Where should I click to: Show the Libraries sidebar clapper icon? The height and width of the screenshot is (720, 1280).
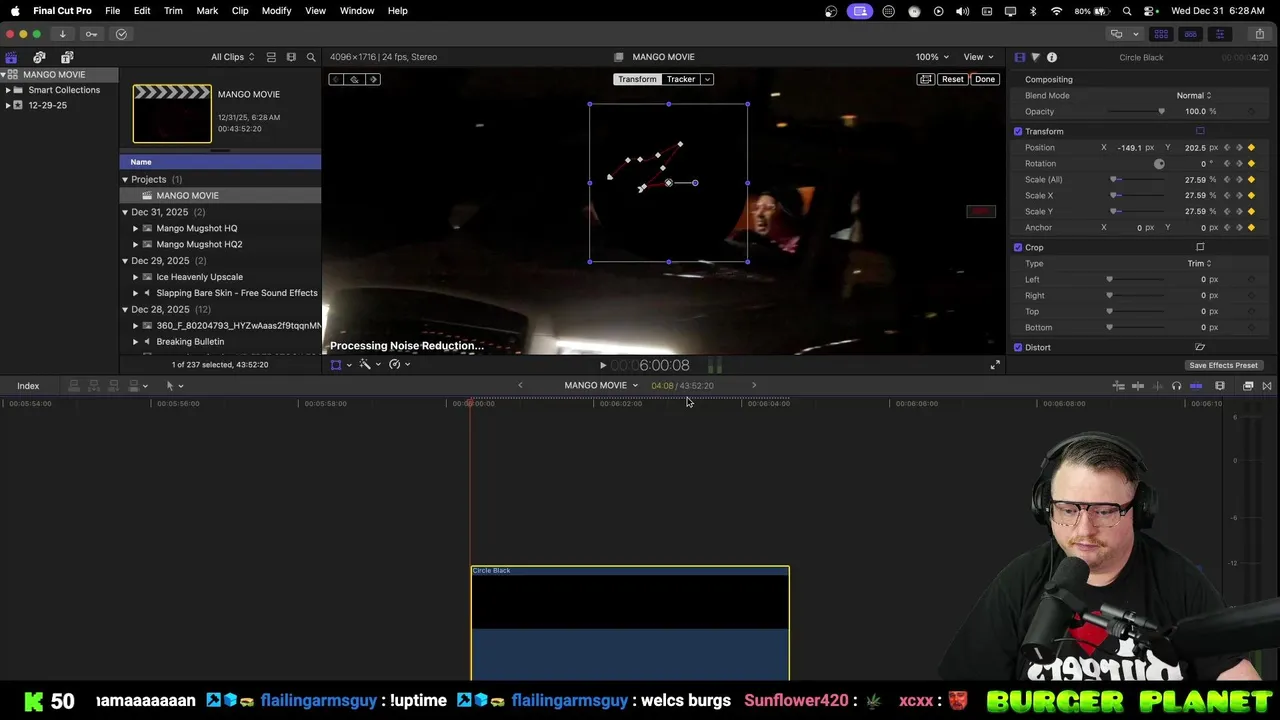point(11,57)
